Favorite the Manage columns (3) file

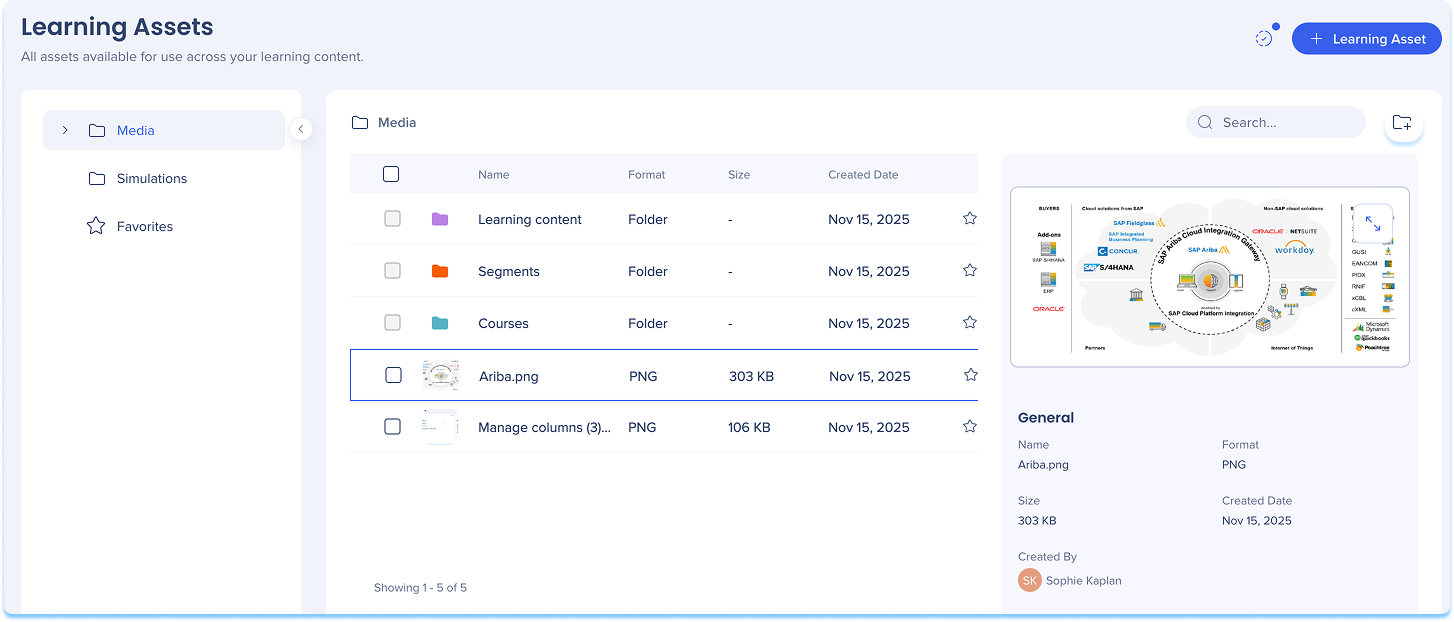[969, 426]
